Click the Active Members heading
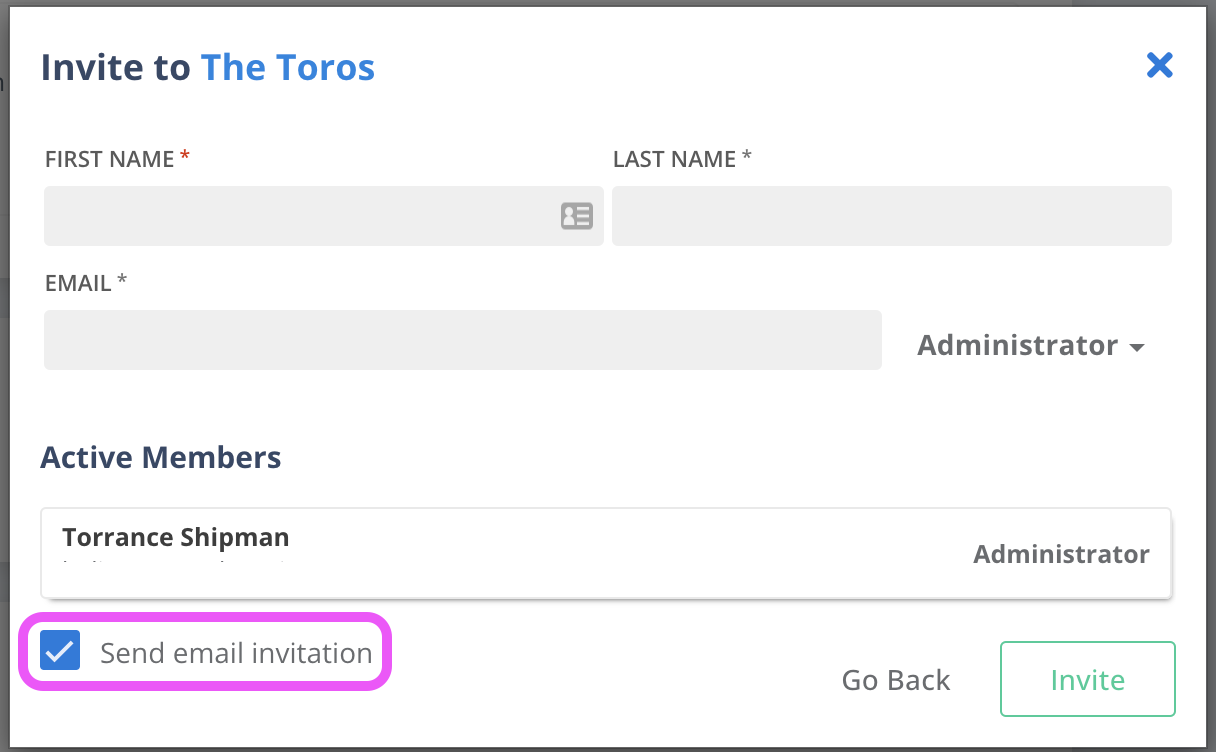This screenshot has height=752, width=1216. click(x=160, y=457)
